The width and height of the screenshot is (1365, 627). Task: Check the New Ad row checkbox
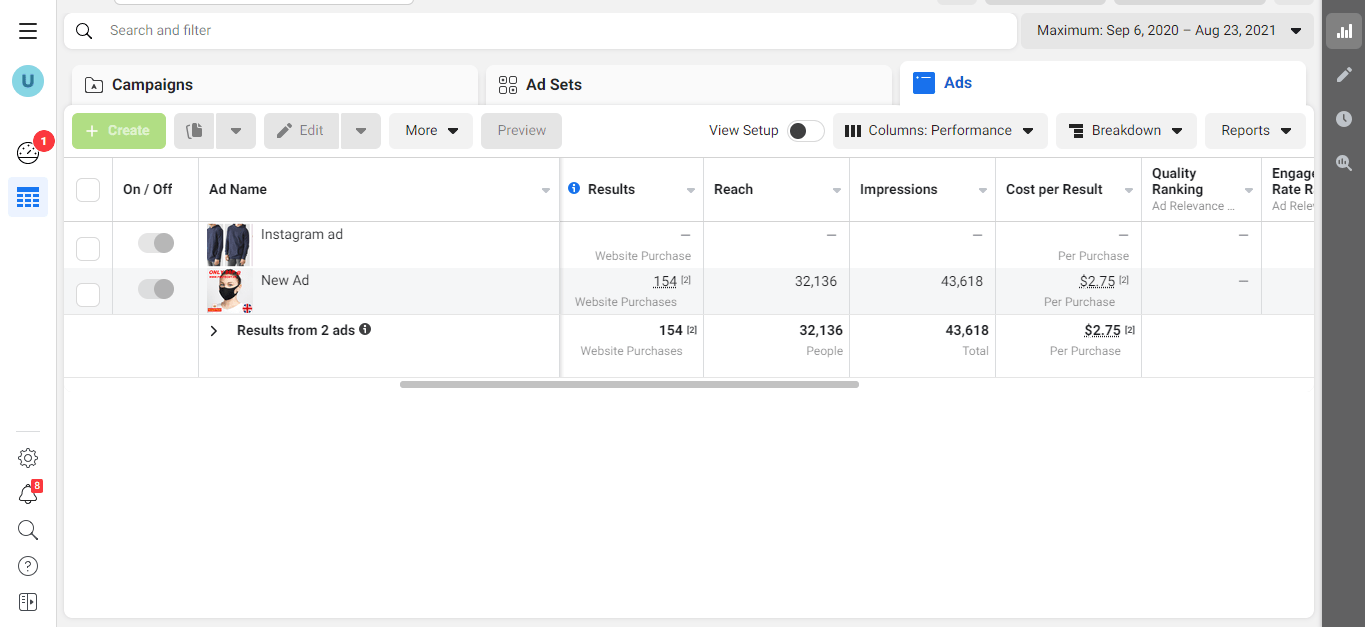[88, 294]
